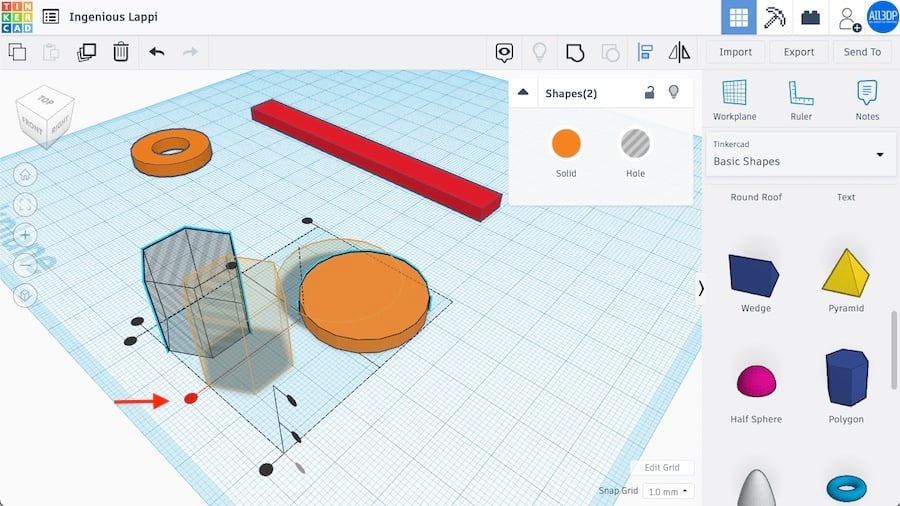
Task: Switch to the Bricks view tab
Action: [811, 18]
